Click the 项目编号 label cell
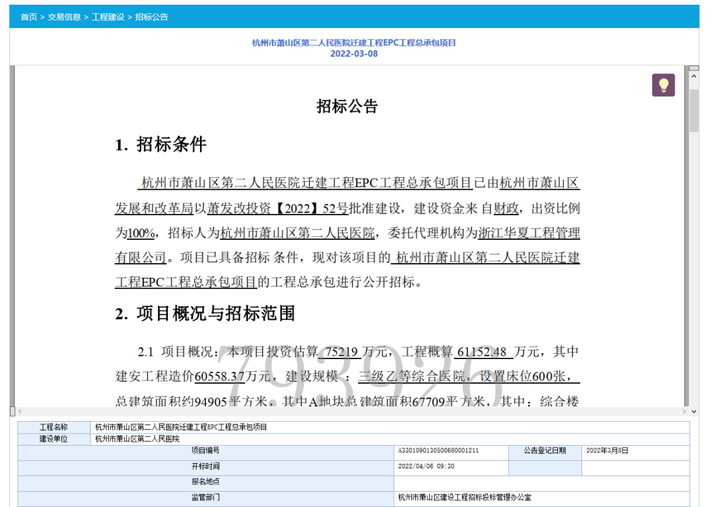Screen dimensions: 720x507 click(x=205, y=451)
